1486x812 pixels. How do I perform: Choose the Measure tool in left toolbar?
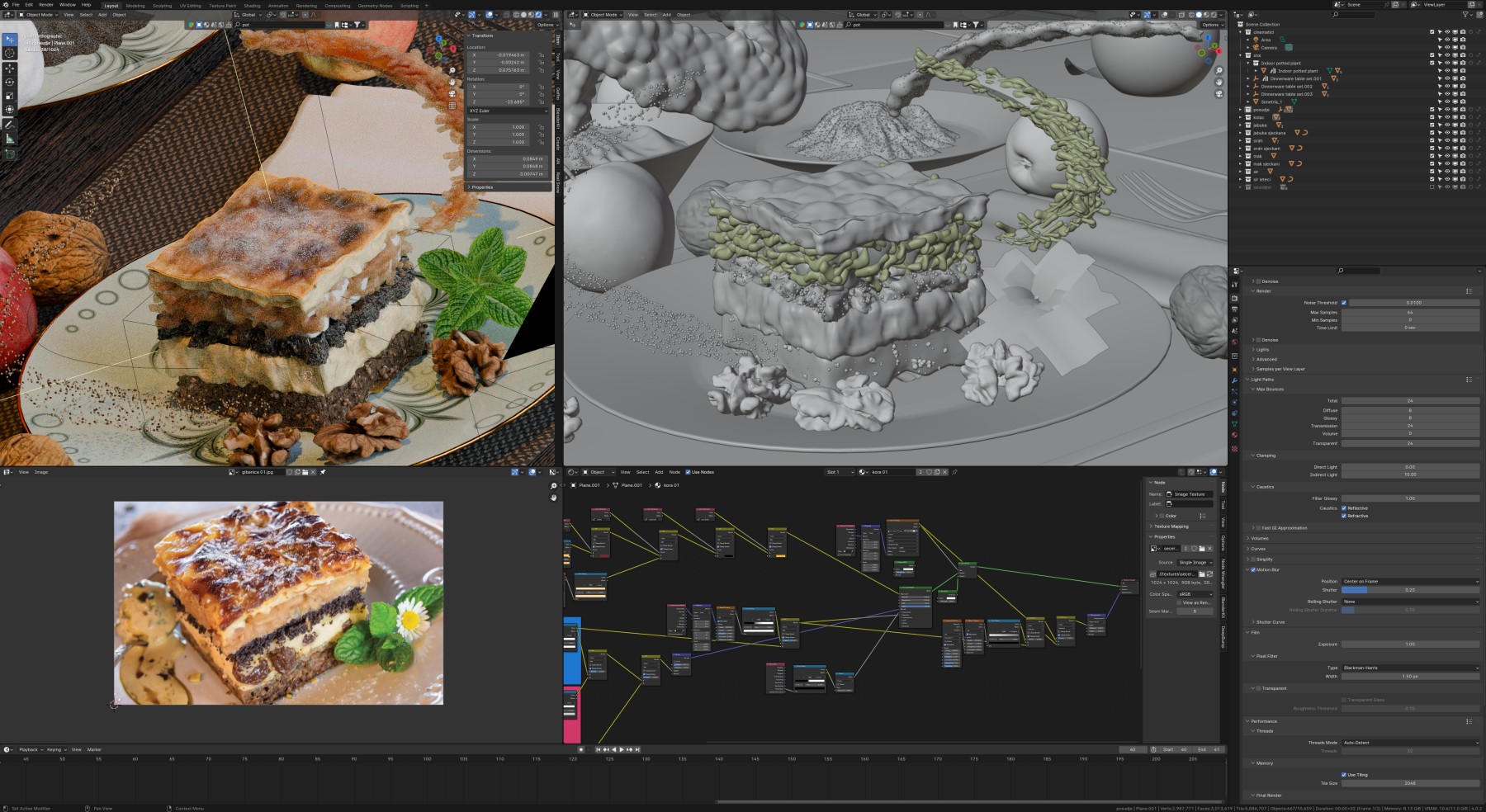9,139
